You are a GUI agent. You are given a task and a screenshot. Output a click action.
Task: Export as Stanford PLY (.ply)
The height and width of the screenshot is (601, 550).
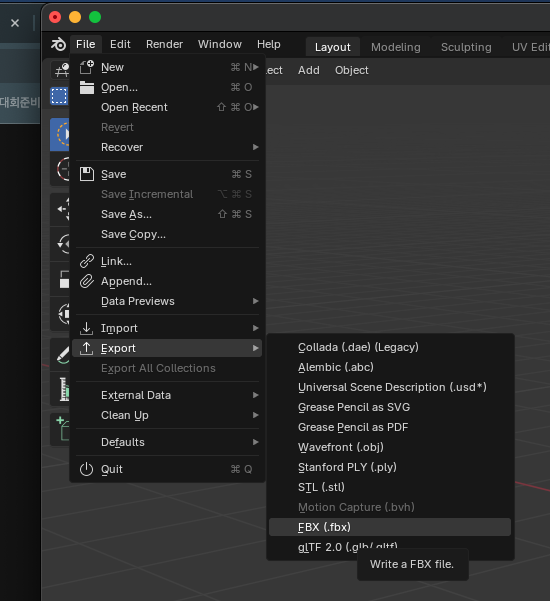[390, 467]
